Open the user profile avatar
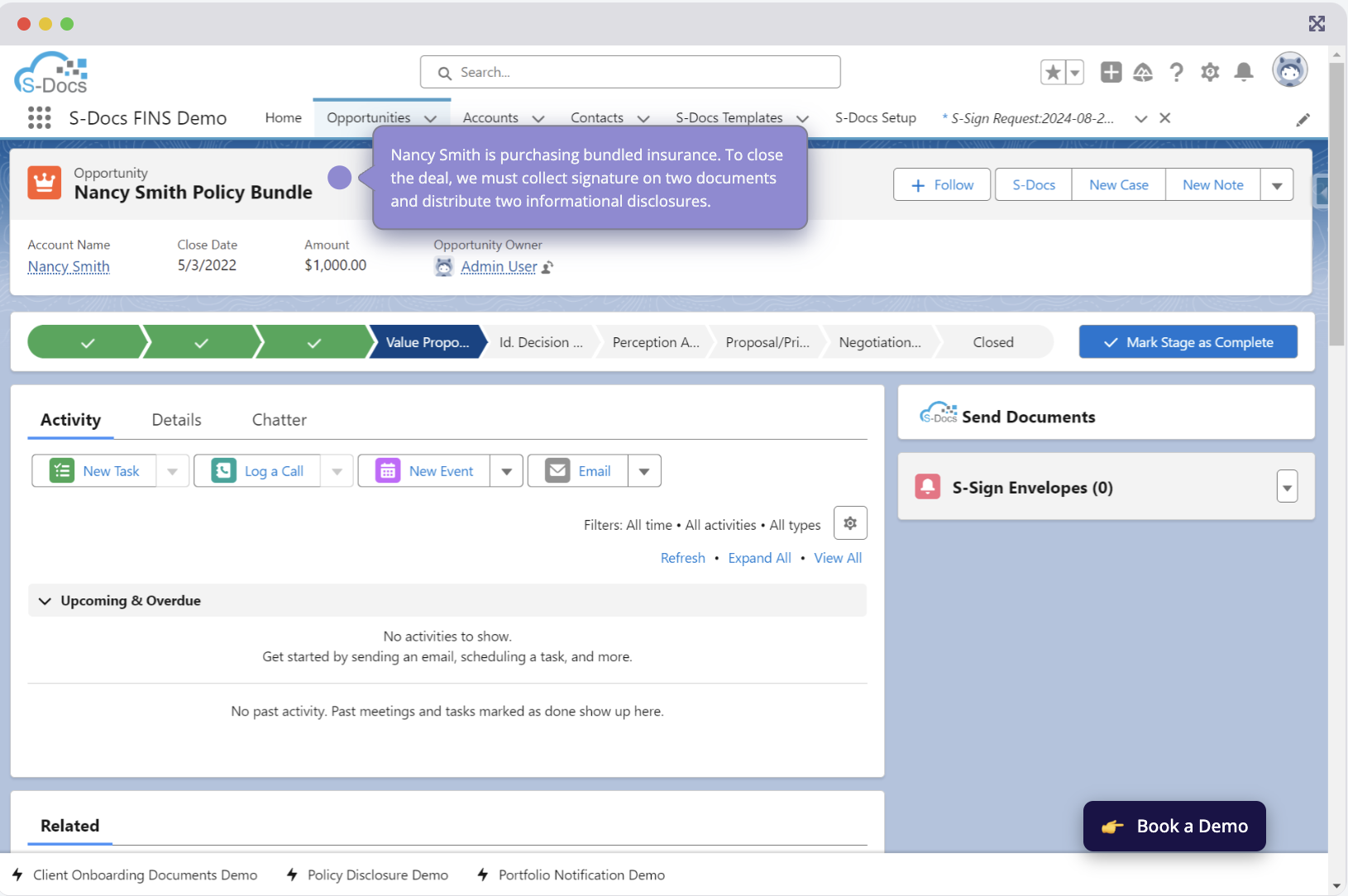Viewport: 1348px width, 896px height. coord(1289,70)
